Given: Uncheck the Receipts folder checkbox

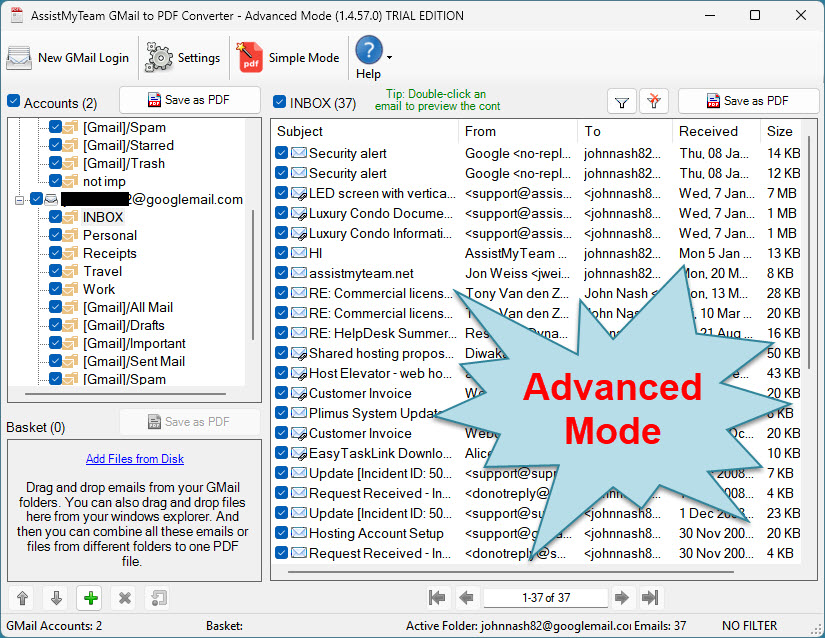Looking at the screenshot, I should [56, 253].
